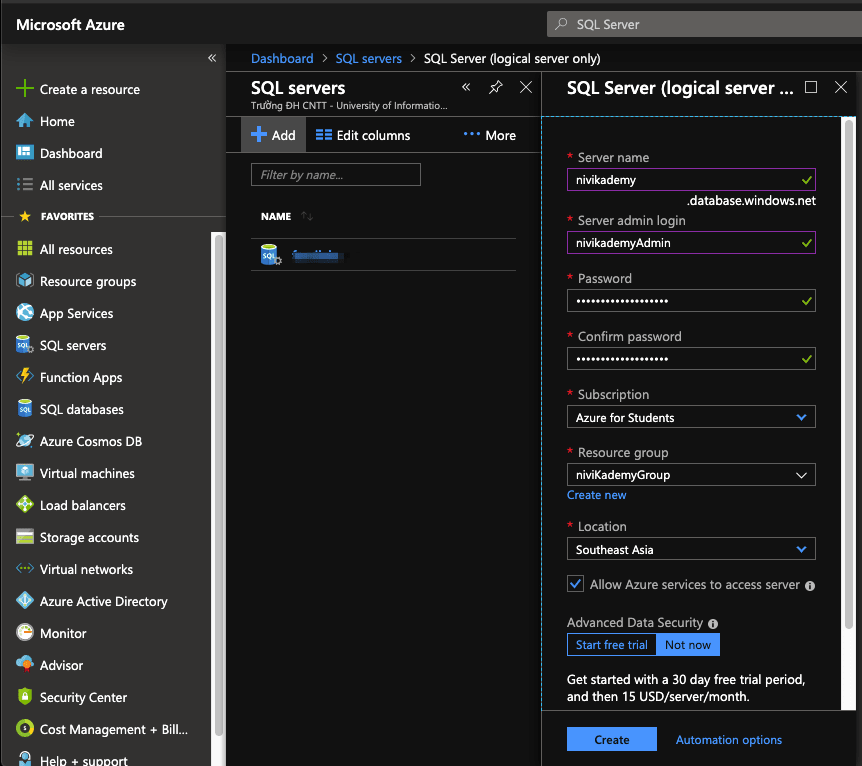Open Function Apps lightning icon
This screenshot has width=862, height=766.
pos(25,376)
